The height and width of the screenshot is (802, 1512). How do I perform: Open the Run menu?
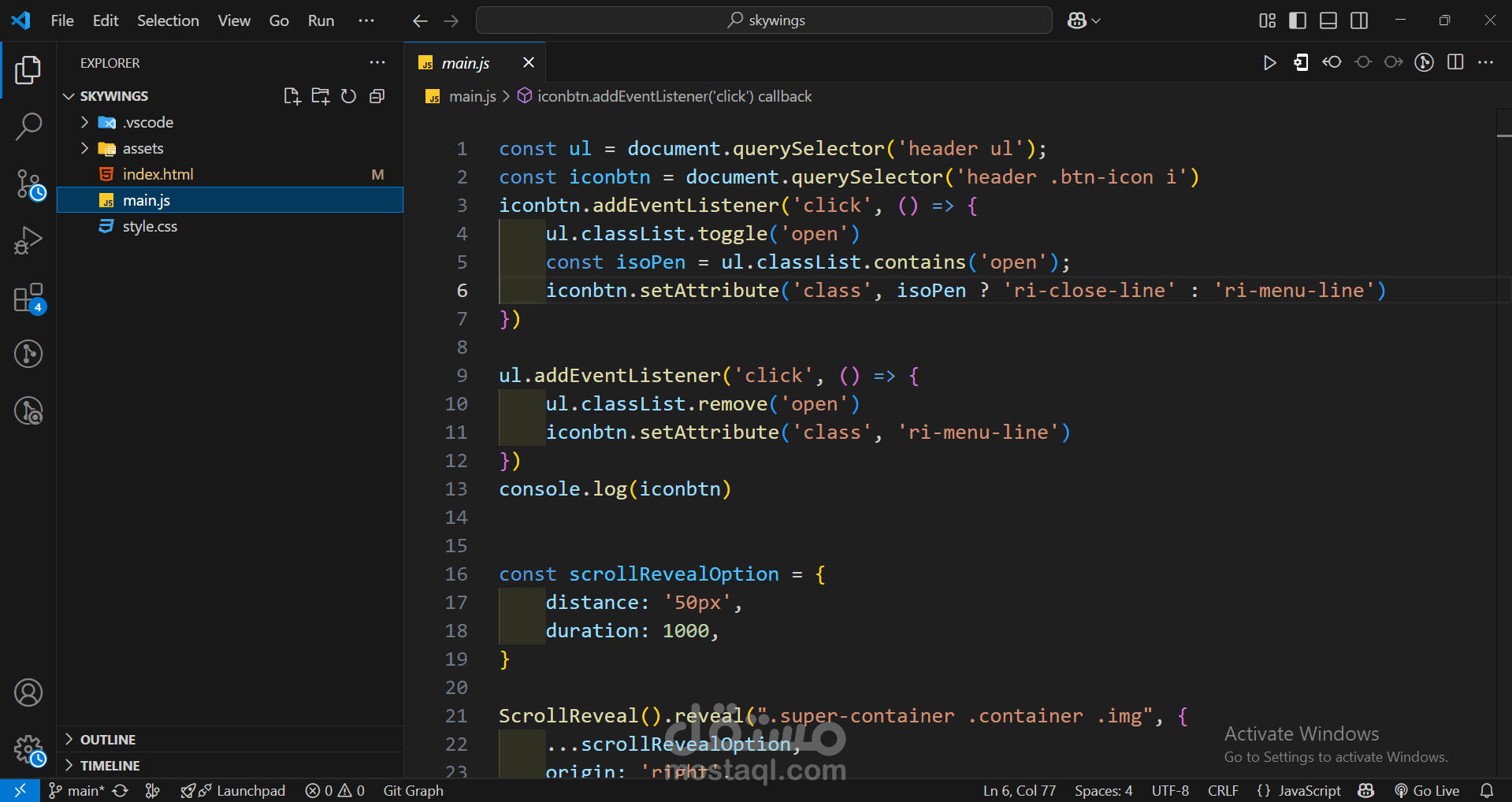click(321, 20)
